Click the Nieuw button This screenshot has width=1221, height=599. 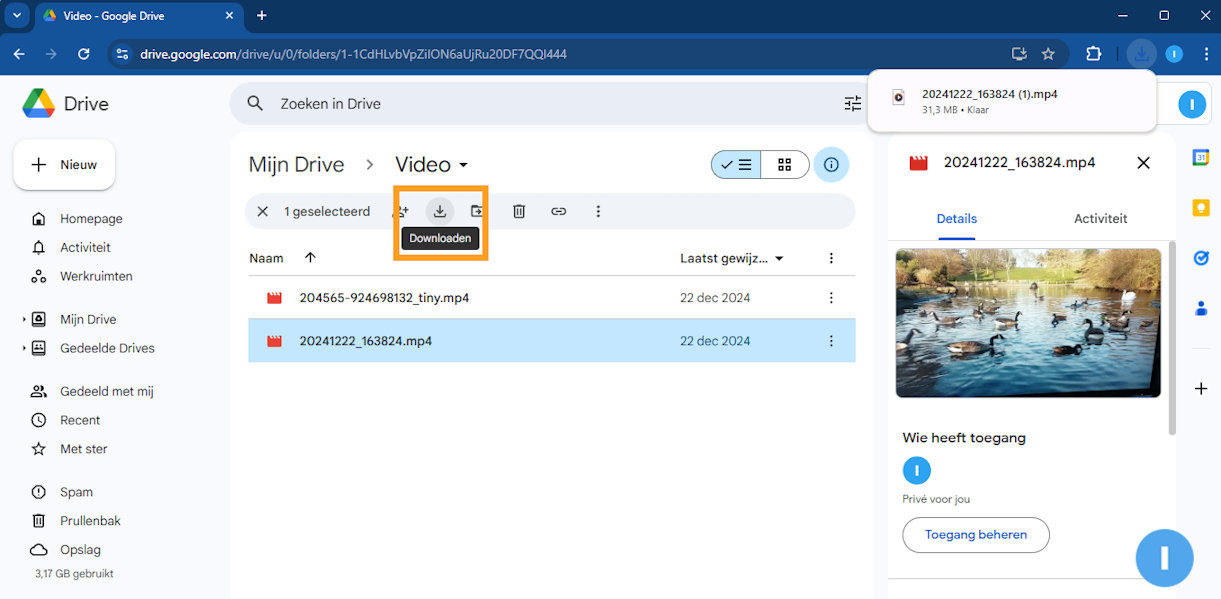64,165
